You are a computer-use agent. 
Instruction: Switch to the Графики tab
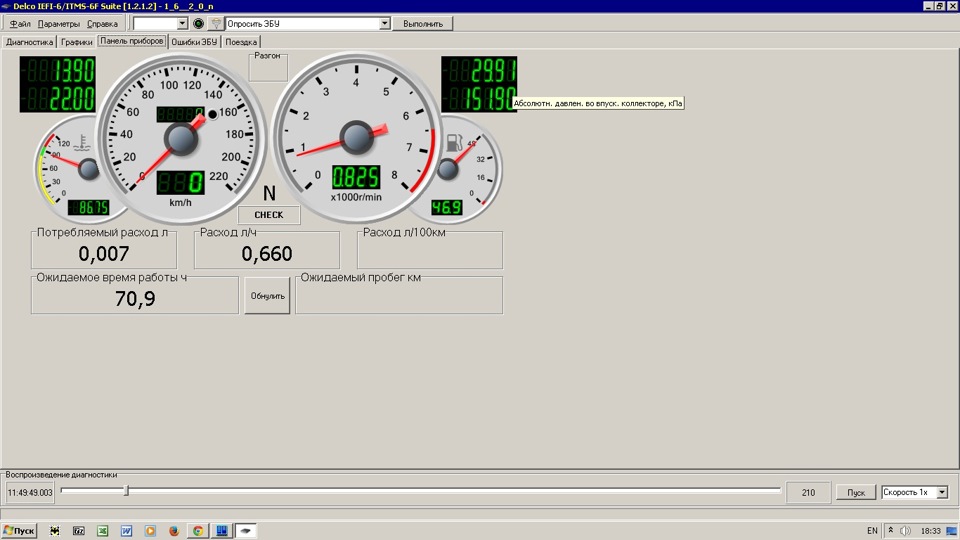[x=77, y=42]
